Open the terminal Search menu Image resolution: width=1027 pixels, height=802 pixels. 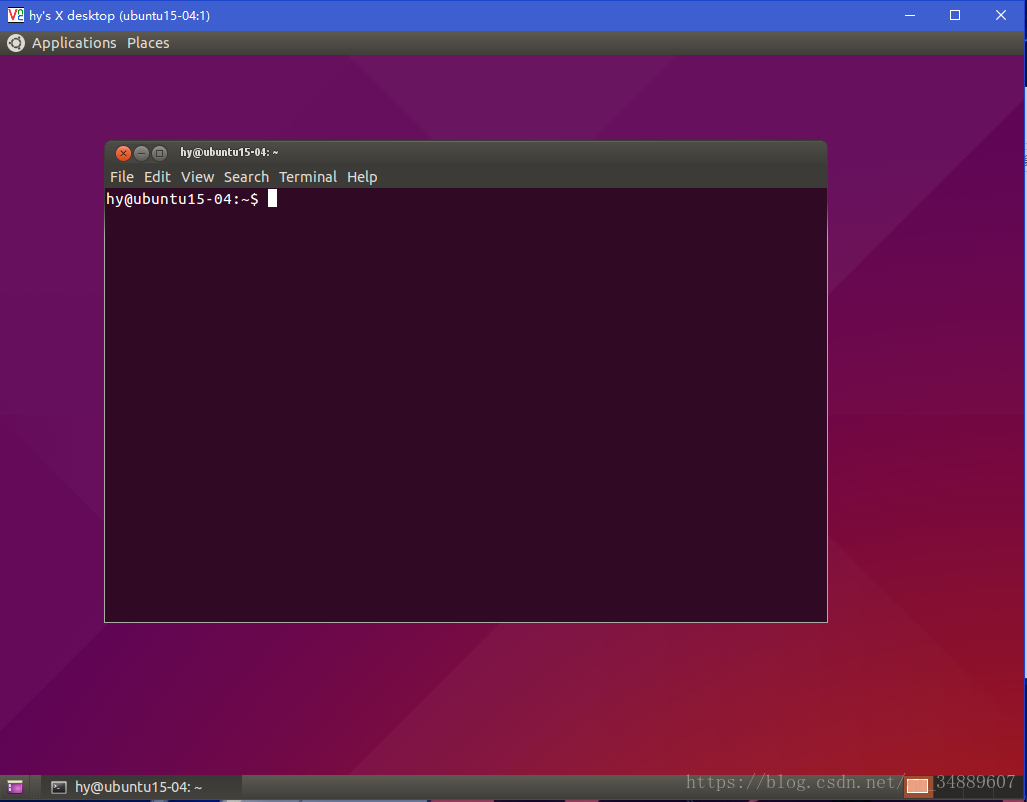(246, 177)
